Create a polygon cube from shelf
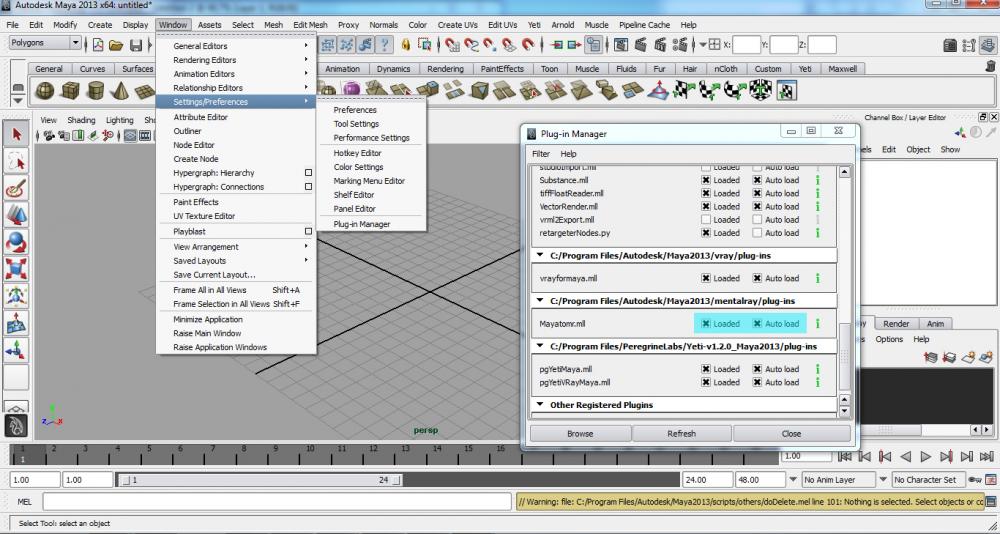 (x=70, y=91)
